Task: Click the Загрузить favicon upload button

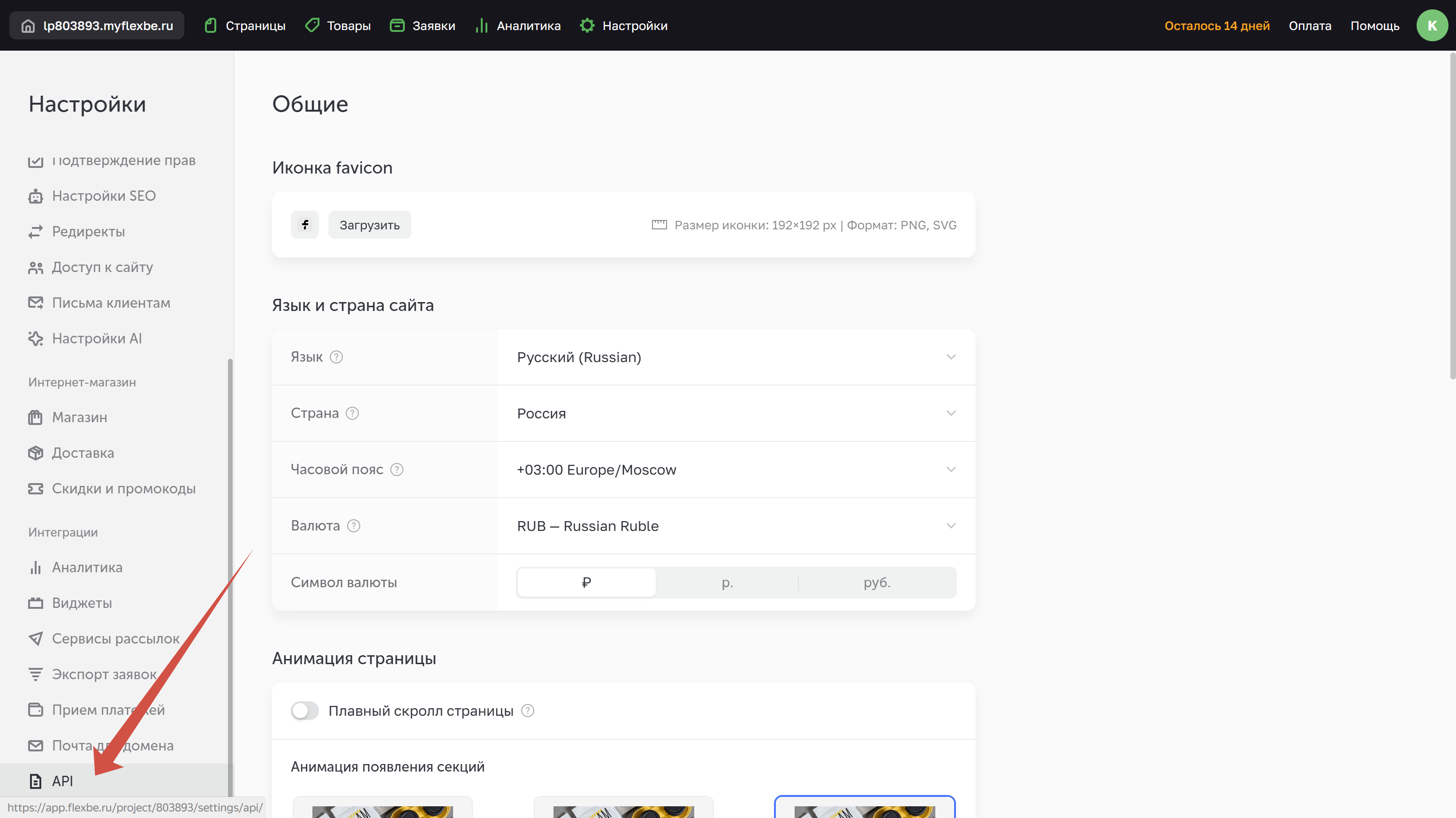Action: click(369, 225)
